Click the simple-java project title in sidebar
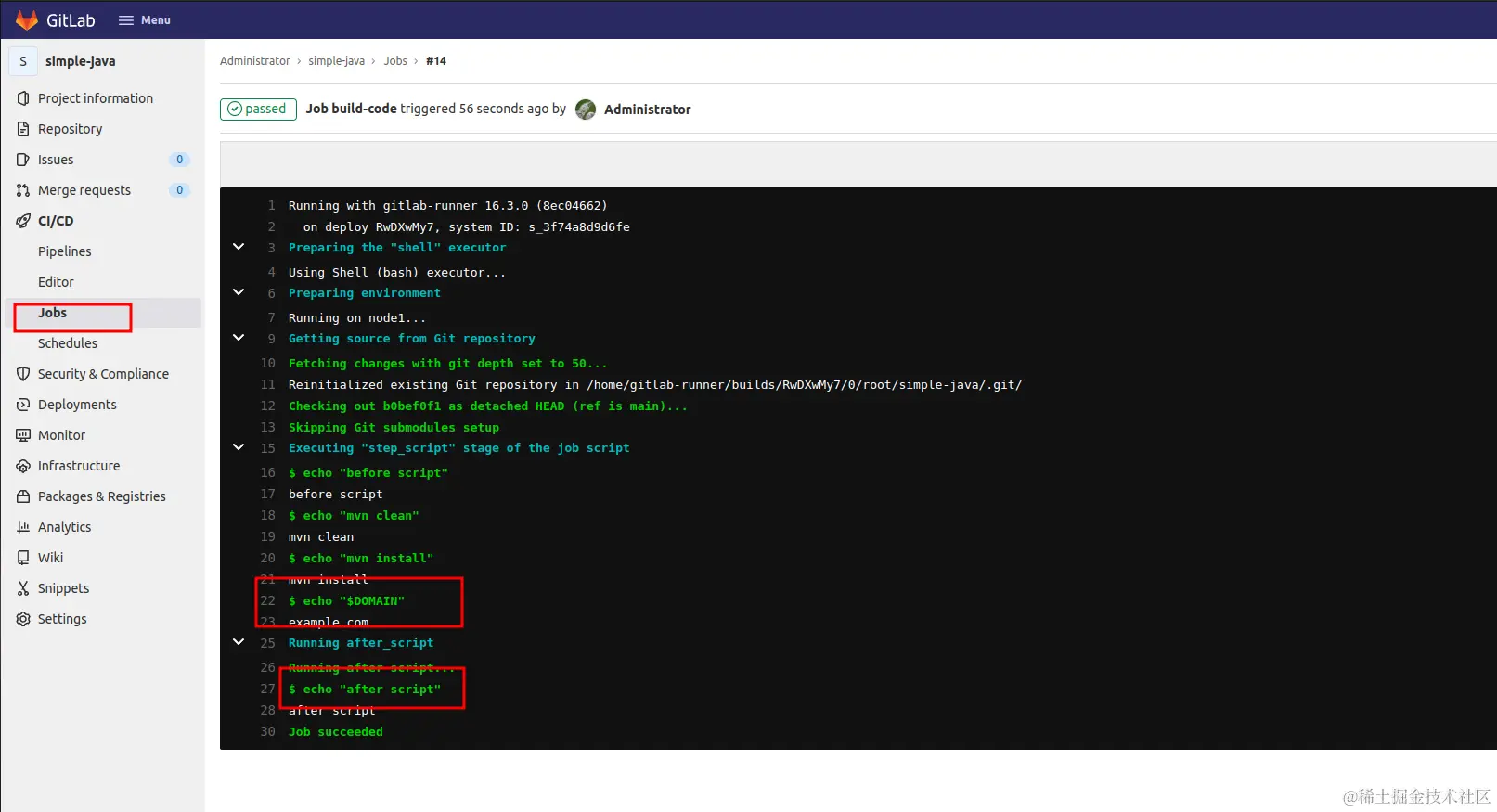Image resolution: width=1497 pixels, height=812 pixels. (81, 61)
